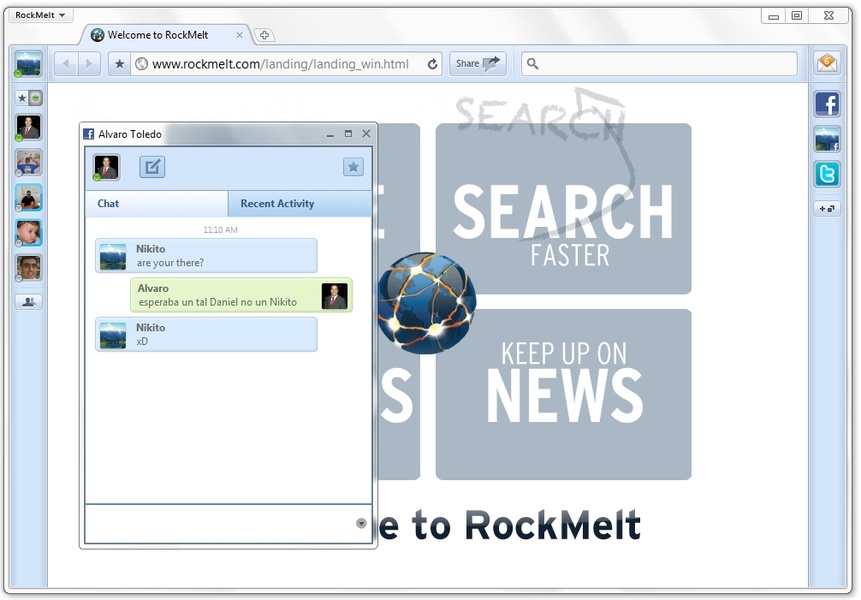This screenshot has width=861, height=600.
Task: Switch to the Recent Activity tab
Action: point(277,204)
